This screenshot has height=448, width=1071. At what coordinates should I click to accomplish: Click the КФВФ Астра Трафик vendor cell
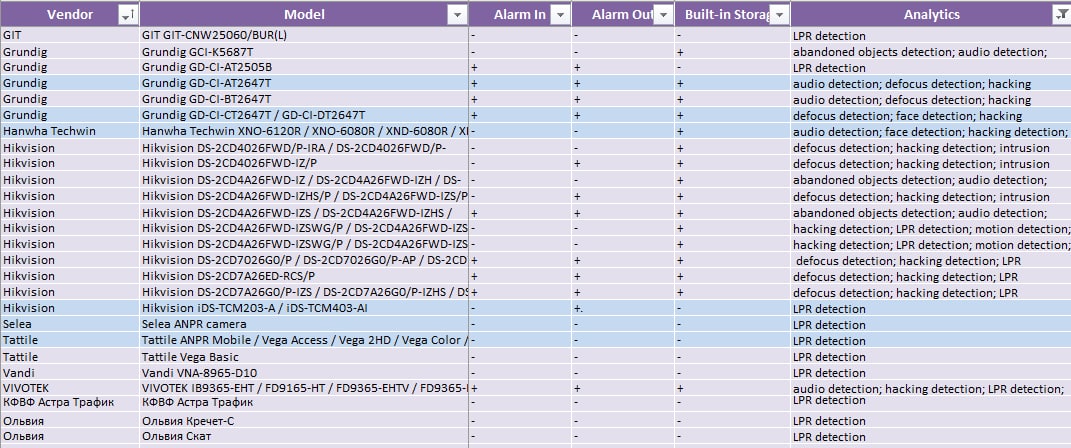coord(70,404)
